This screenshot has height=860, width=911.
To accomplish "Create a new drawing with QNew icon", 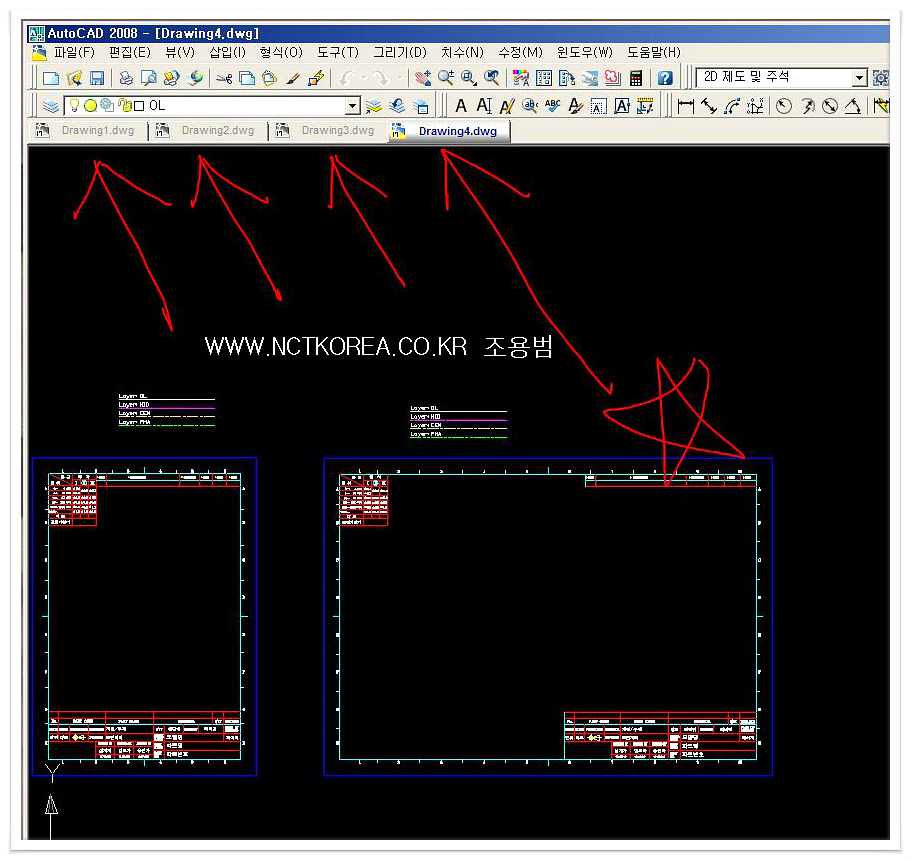I will coord(51,78).
